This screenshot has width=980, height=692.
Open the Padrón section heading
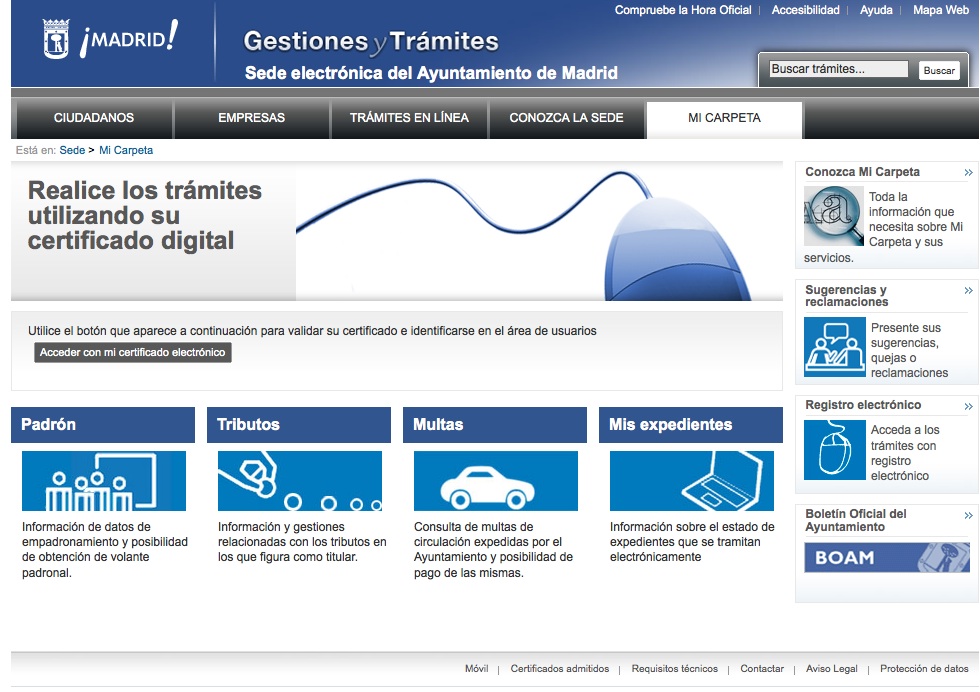pyautogui.click(x=103, y=425)
